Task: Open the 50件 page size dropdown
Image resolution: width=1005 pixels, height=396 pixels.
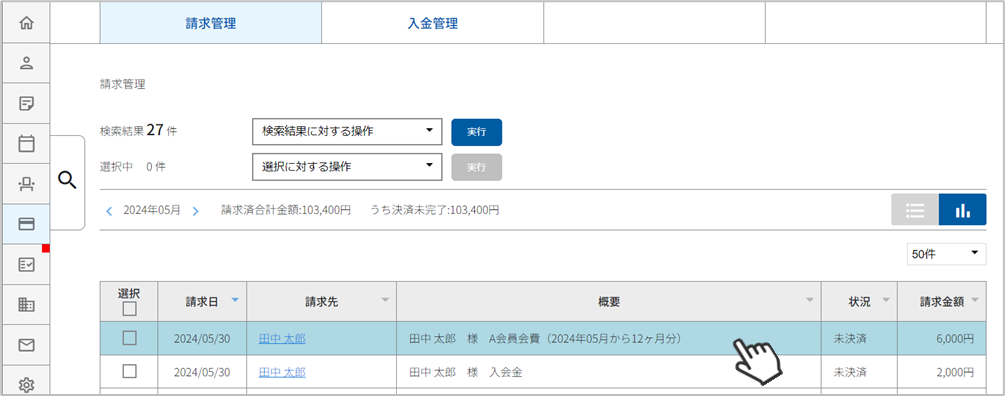Action: [x=946, y=254]
